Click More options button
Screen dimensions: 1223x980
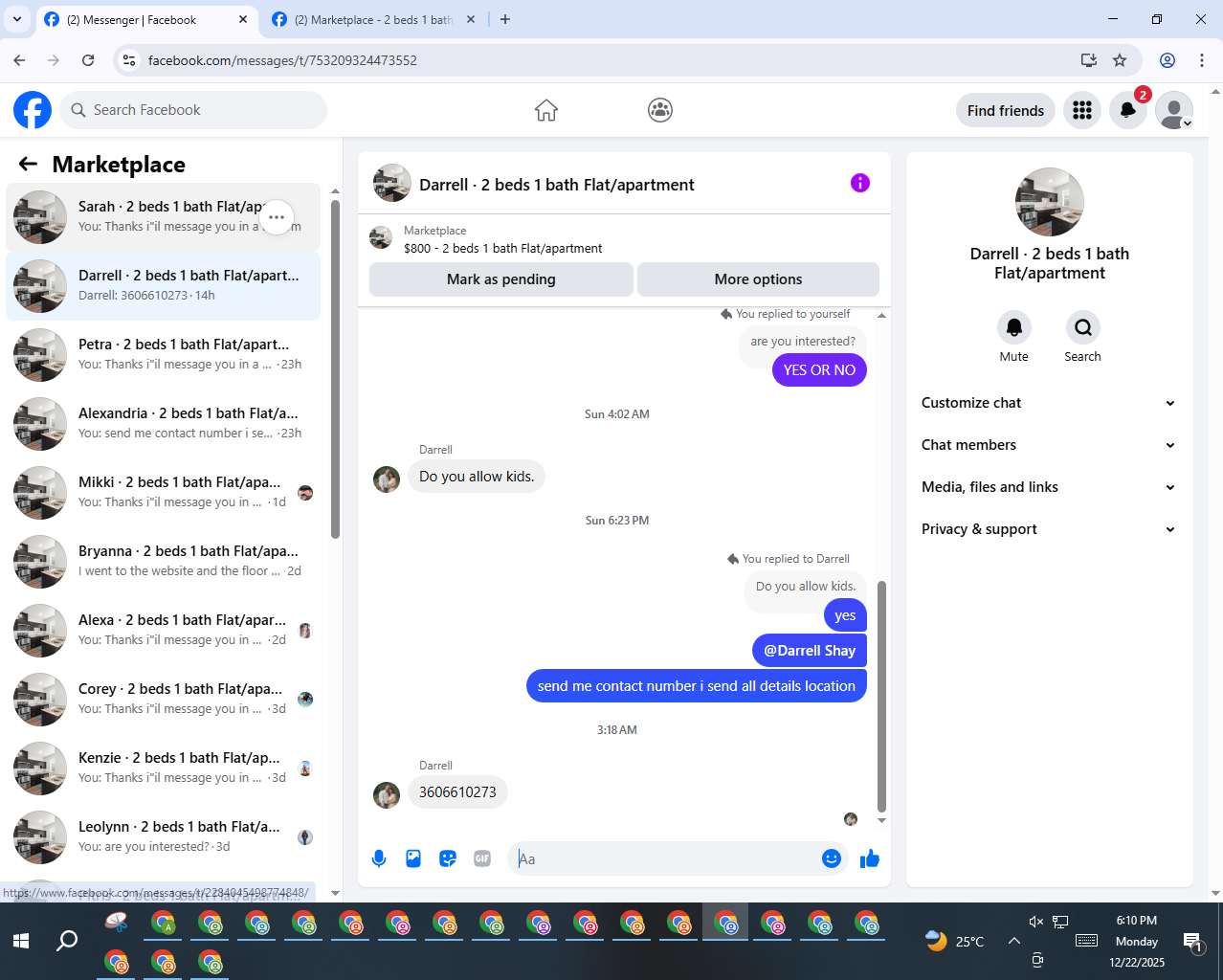758,279
